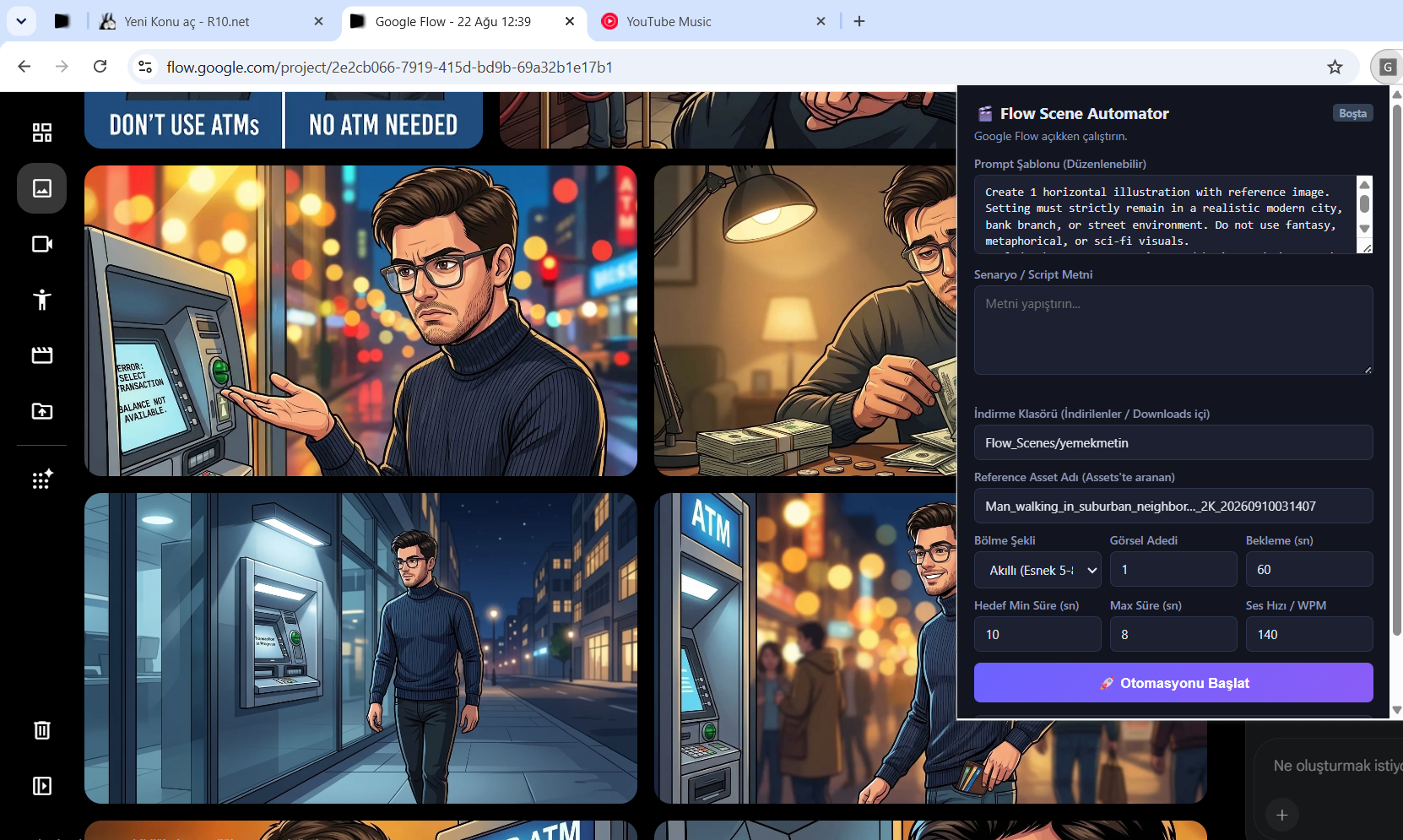Viewport: 1403px width, 840px height.
Task: Click the prompt template scrollbar down arrow
Action: tap(1364, 229)
